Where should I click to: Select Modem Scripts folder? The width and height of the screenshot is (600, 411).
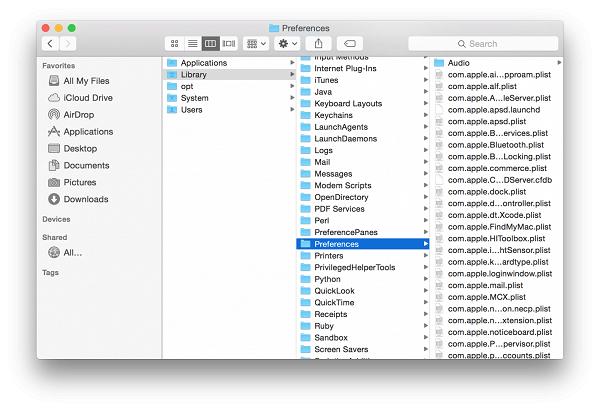click(363, 185)
